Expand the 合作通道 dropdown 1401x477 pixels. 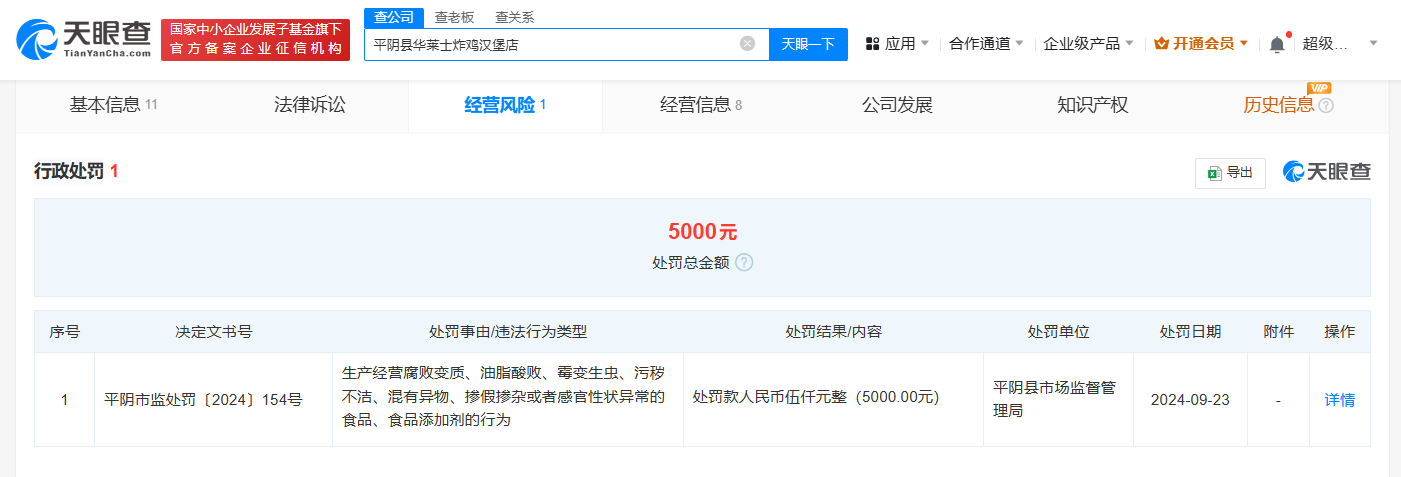(986, 44)
